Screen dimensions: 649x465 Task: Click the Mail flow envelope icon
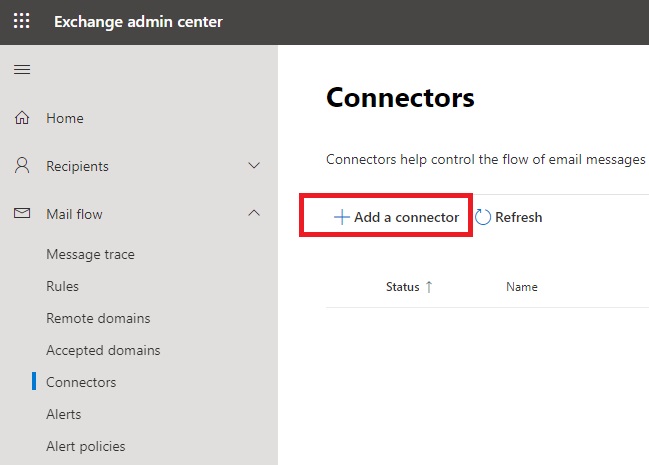[22, 213]
